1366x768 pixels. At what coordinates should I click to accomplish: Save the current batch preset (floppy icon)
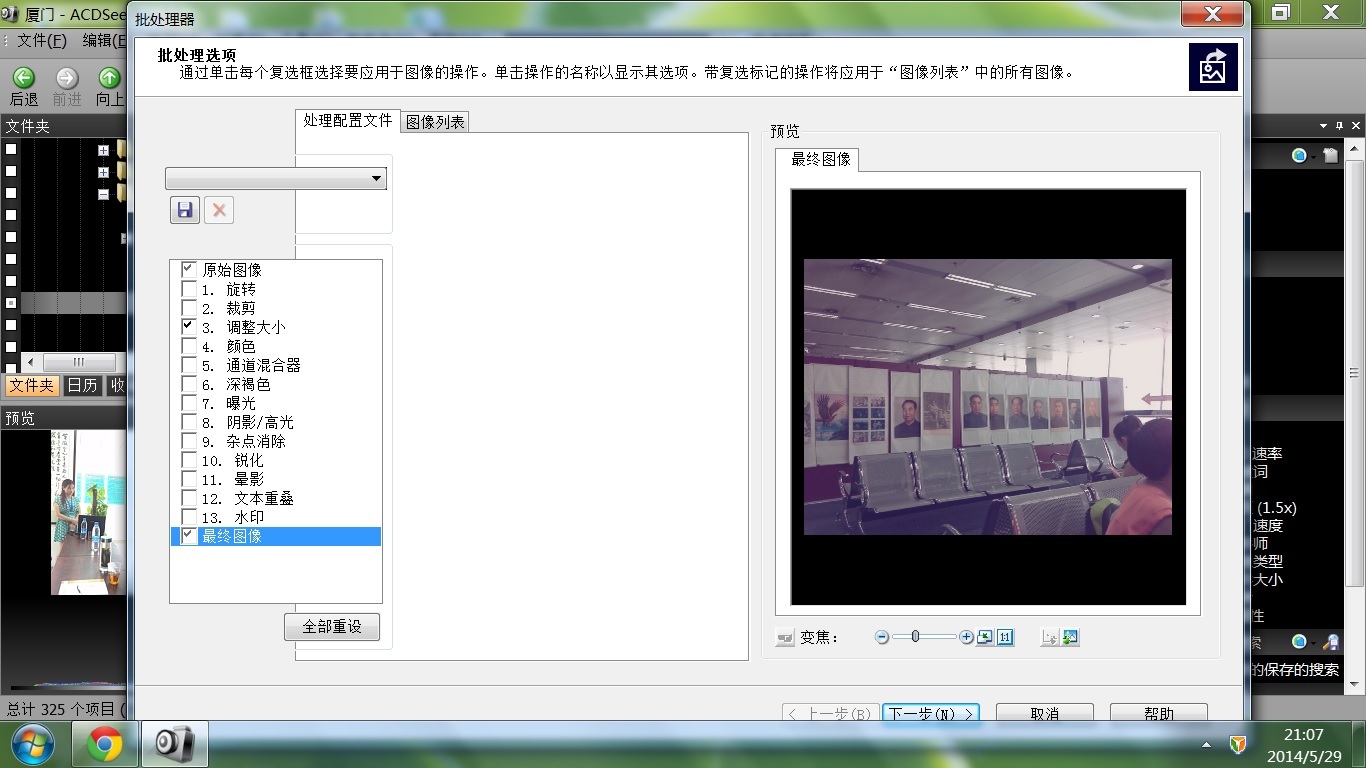coord(184,210)
